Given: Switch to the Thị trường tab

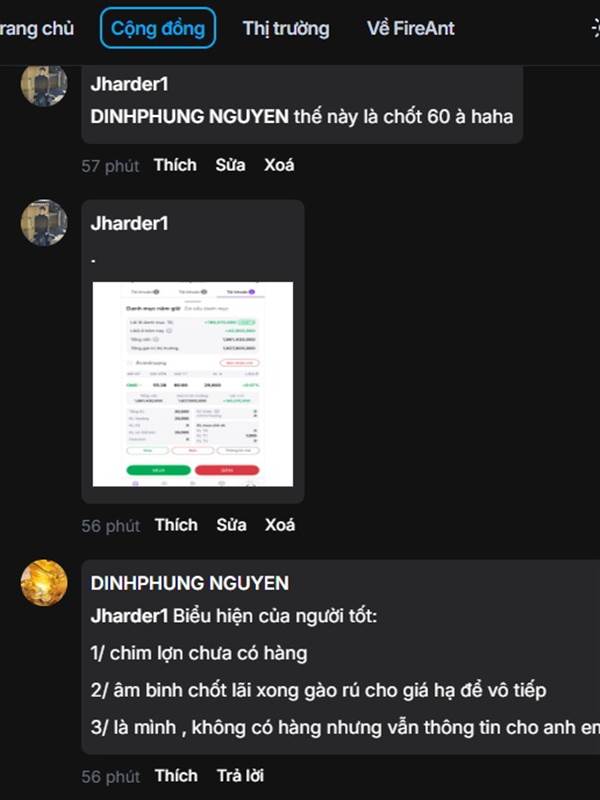Looking at the screenshot, I should pyautogui.click(x=286, y=29).
